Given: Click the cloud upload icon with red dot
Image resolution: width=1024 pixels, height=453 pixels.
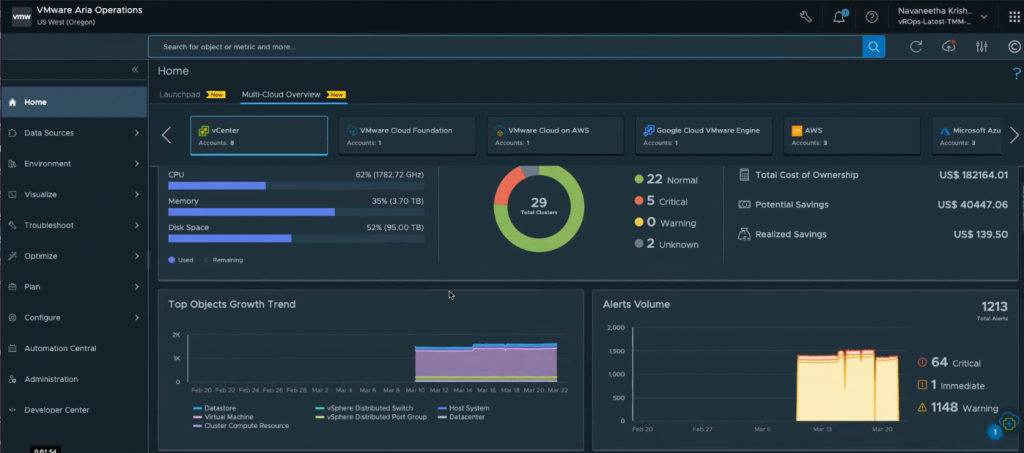Looking at the screenshot, I should point(949,47).
